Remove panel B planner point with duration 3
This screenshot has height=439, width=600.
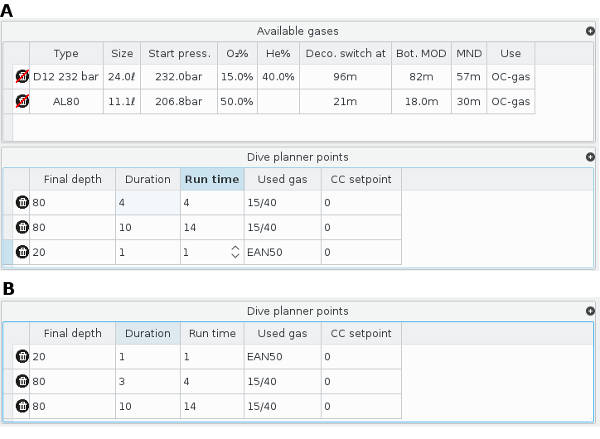click(x=22, y=382)
